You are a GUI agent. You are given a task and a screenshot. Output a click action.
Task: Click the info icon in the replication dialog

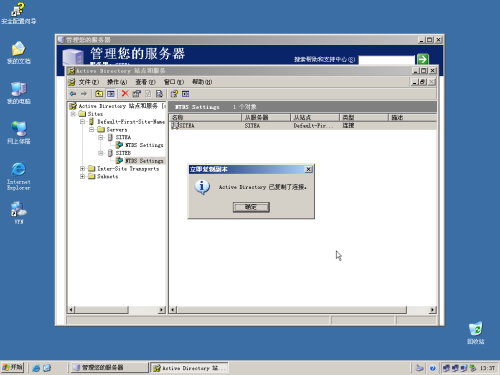[x=202, y=187]
